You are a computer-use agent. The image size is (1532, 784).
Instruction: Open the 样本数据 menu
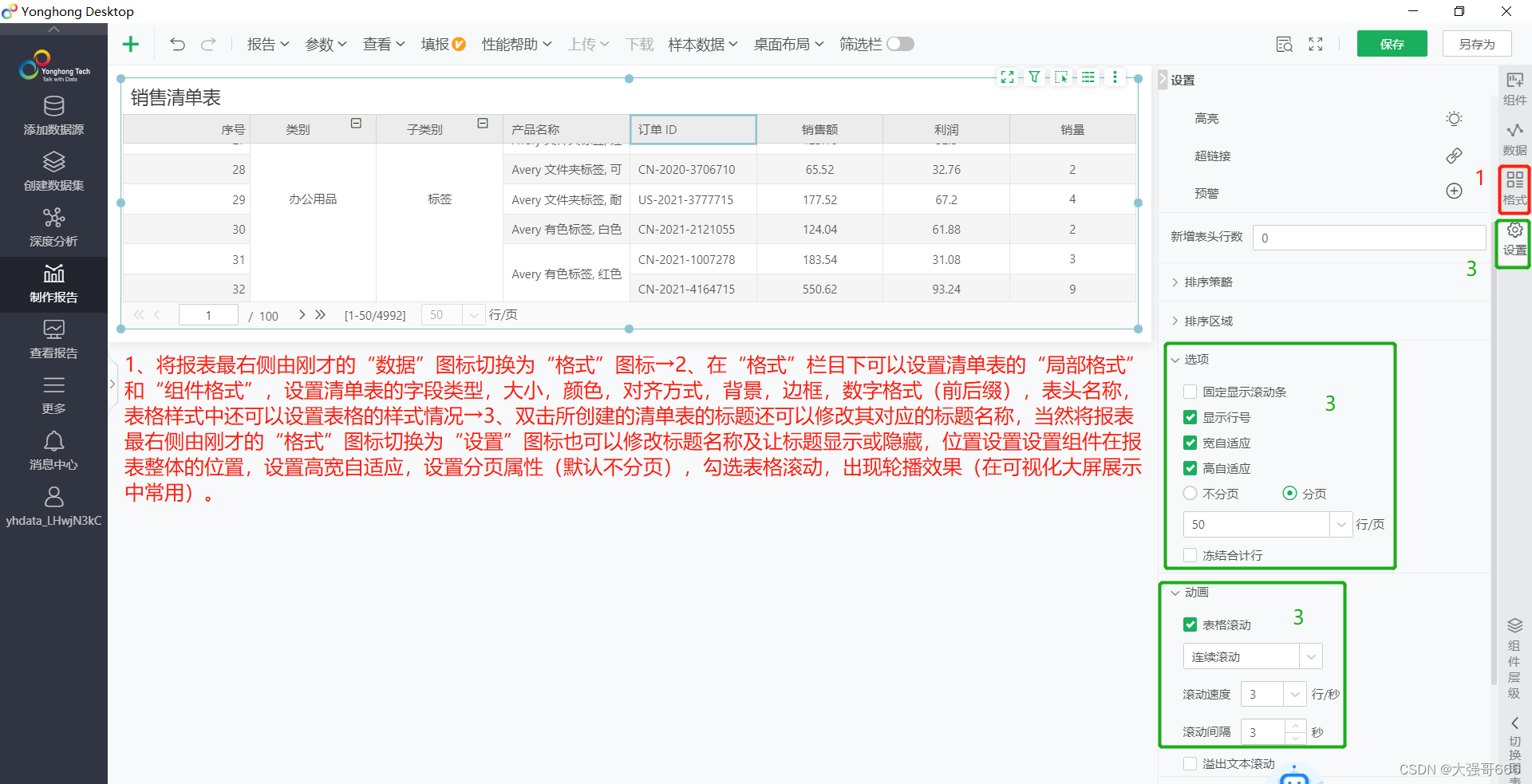pos(703,44)
